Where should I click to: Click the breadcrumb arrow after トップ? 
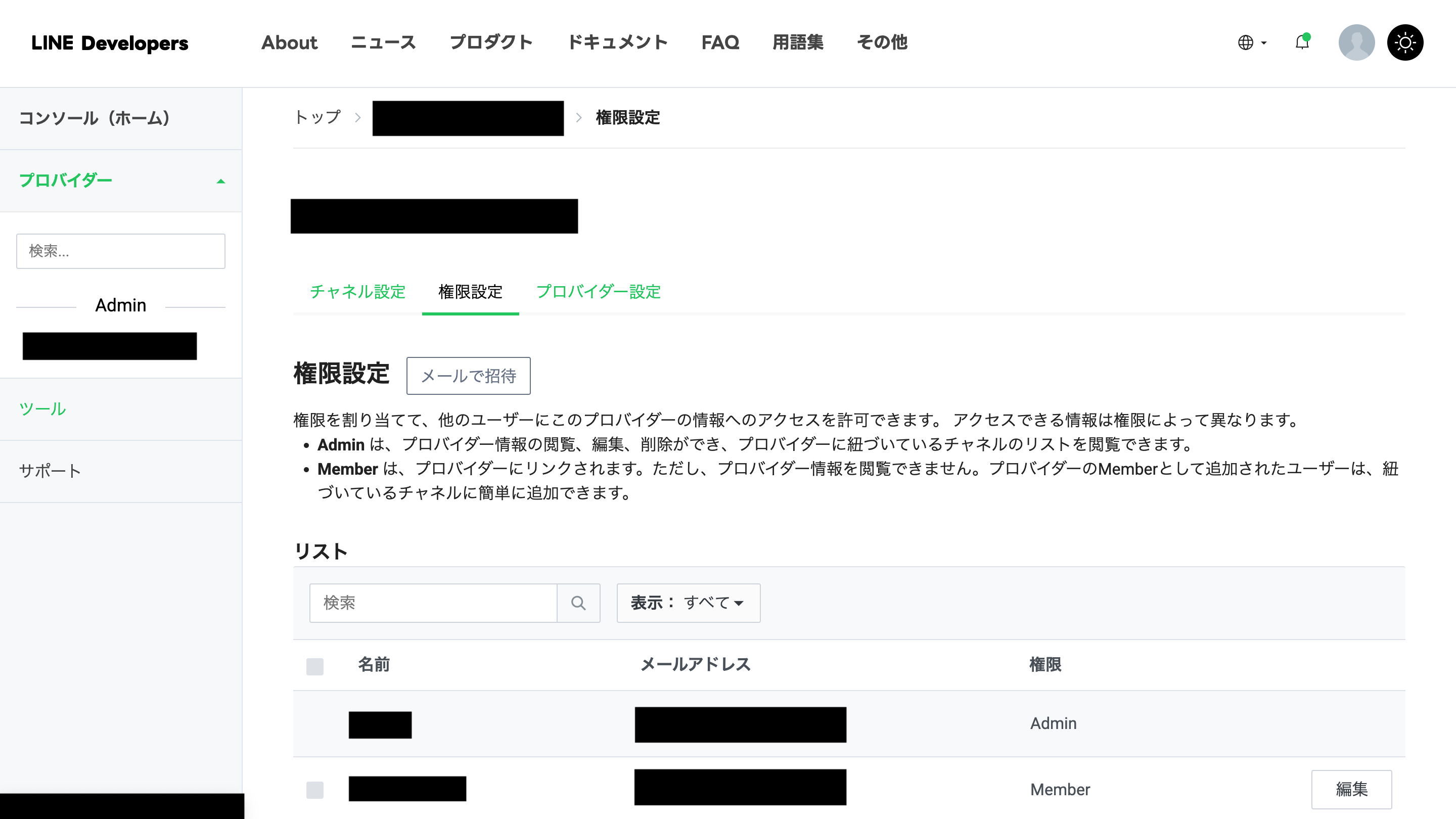pos(358,118)
